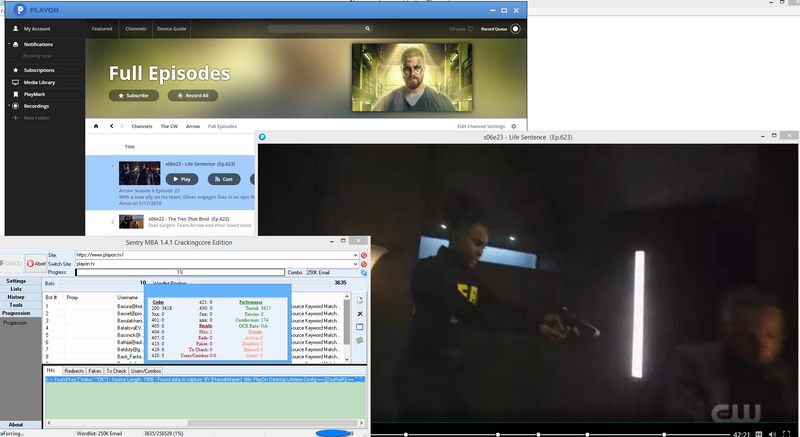Viewport: 800px width, 437px height.
Task: Click red stop icon beside Switch Site field
Action: click(364, 264)
